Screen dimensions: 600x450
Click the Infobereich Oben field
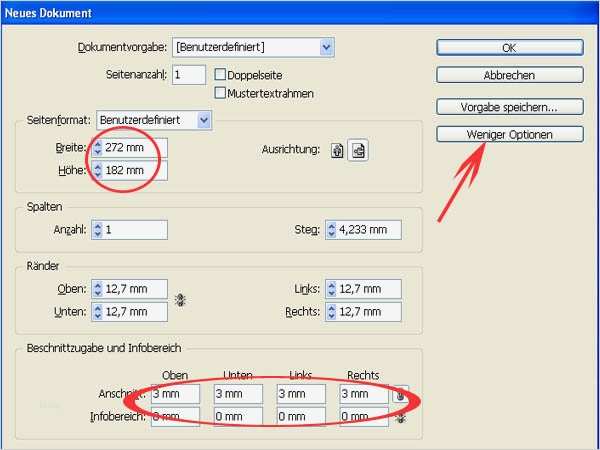(175, 416)
